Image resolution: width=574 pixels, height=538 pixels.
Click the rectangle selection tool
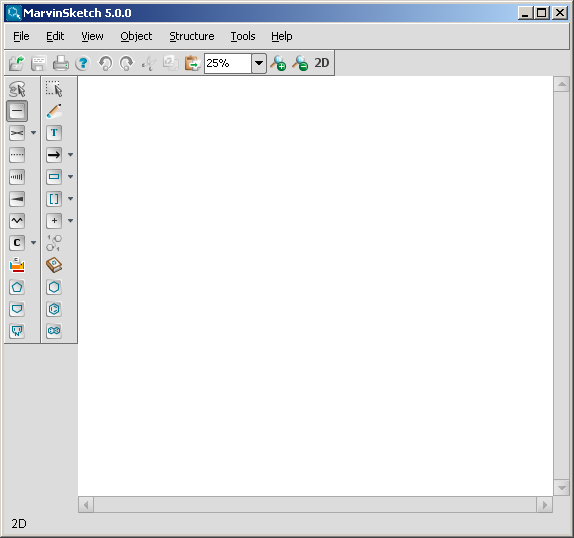coord(54,89)
